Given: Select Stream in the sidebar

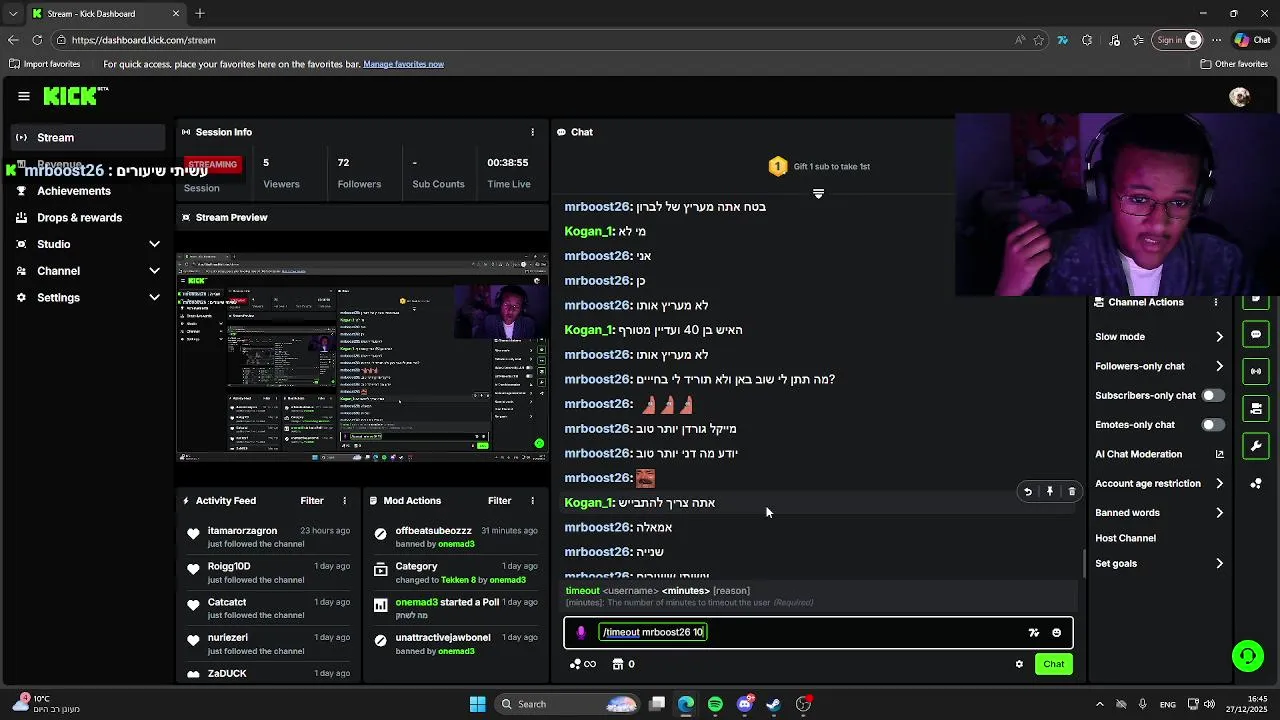Looking at the screenshot, I should point(88,138).
